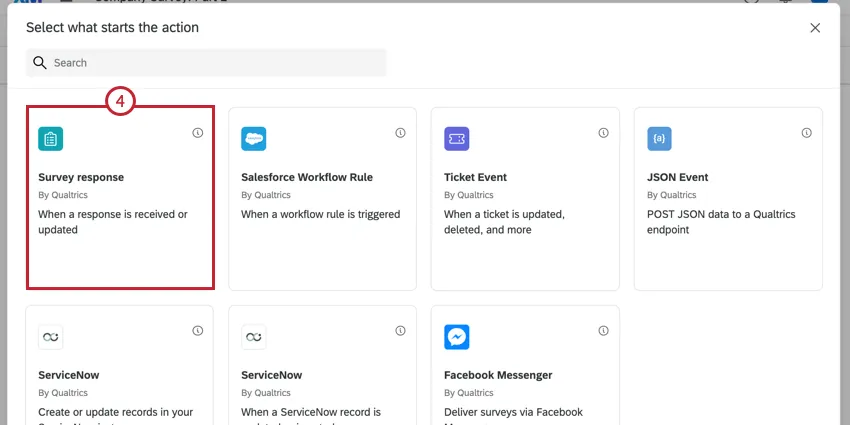
Task: Choose the Facebook Messenger title
Action: click(498, 375)
